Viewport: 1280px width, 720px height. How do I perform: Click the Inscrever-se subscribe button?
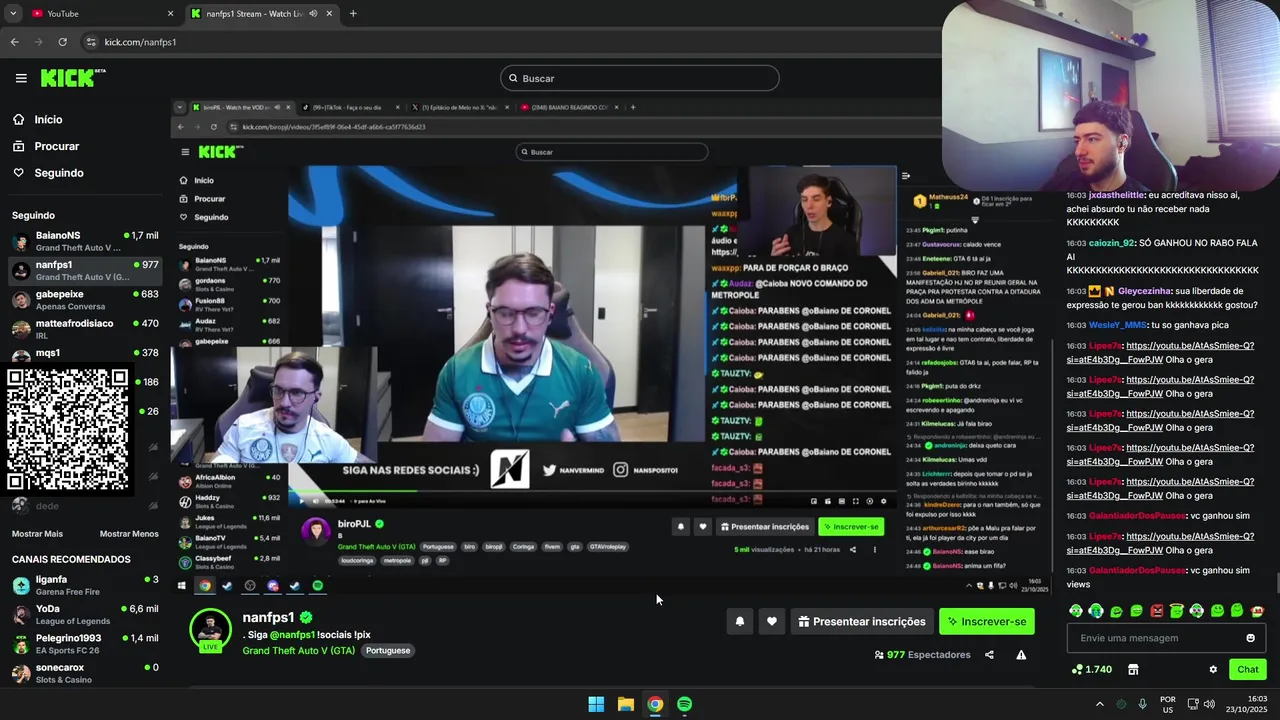click(x=987, y=621)
